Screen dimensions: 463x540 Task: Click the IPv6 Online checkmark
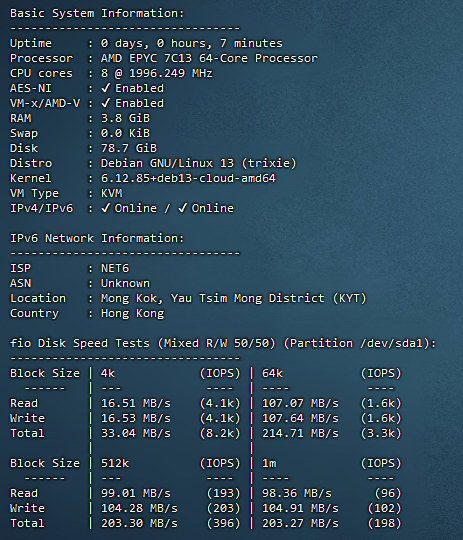click(x=183, y=208)
